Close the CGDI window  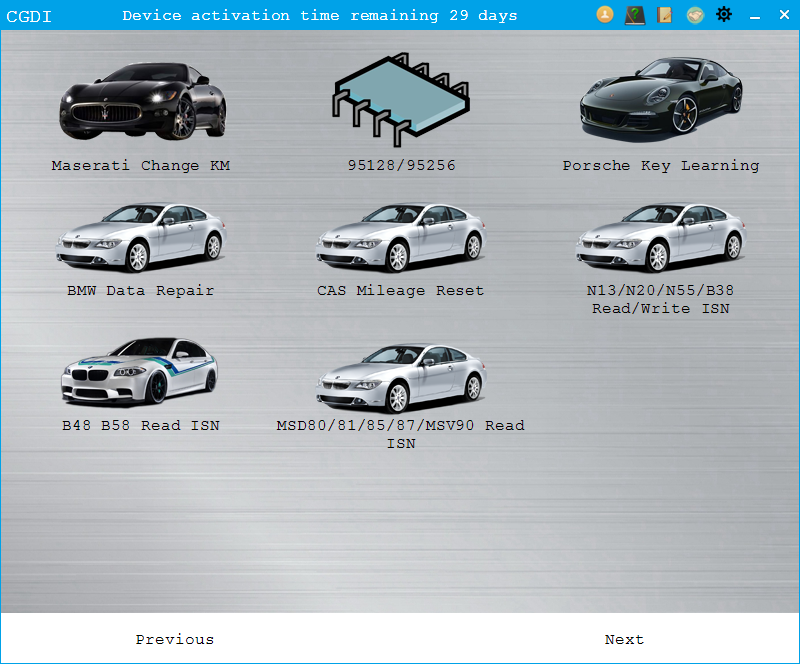click(785, 15)
